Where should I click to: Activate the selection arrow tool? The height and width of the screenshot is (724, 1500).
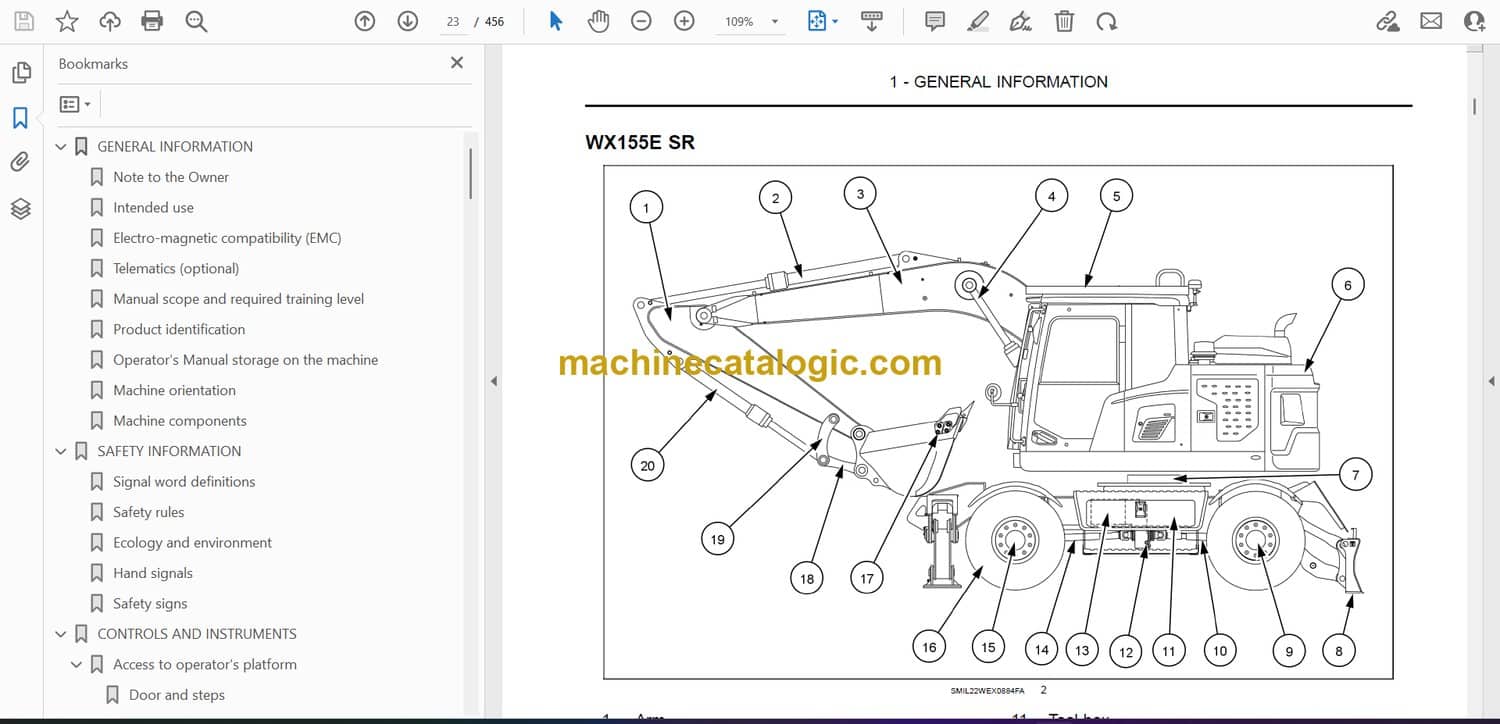(x=556, y=21)
